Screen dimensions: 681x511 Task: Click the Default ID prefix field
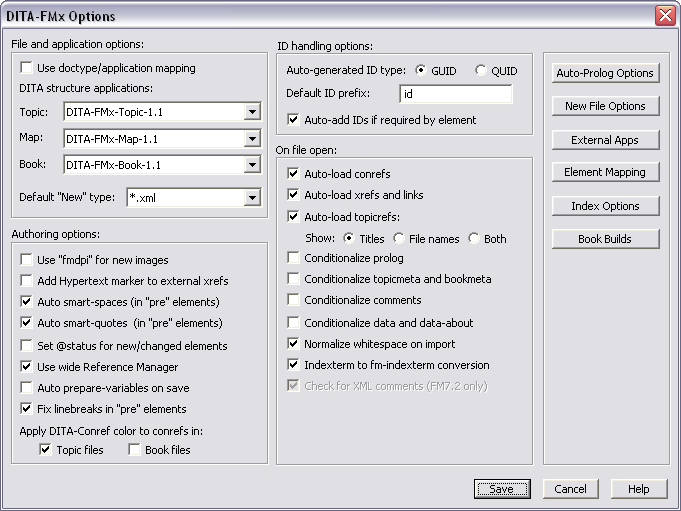click(456, 94)
